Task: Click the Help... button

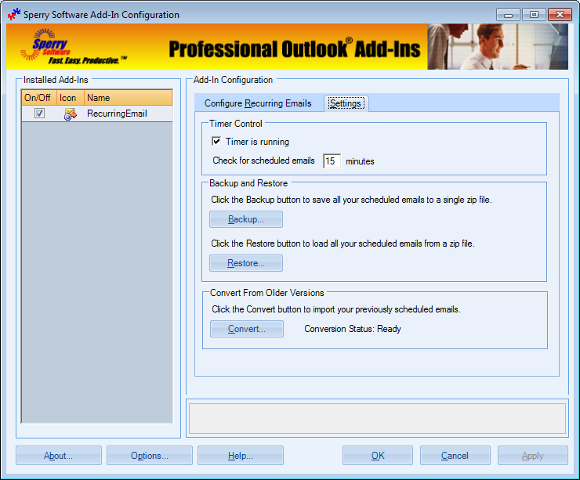Action: tap(240, 455)
